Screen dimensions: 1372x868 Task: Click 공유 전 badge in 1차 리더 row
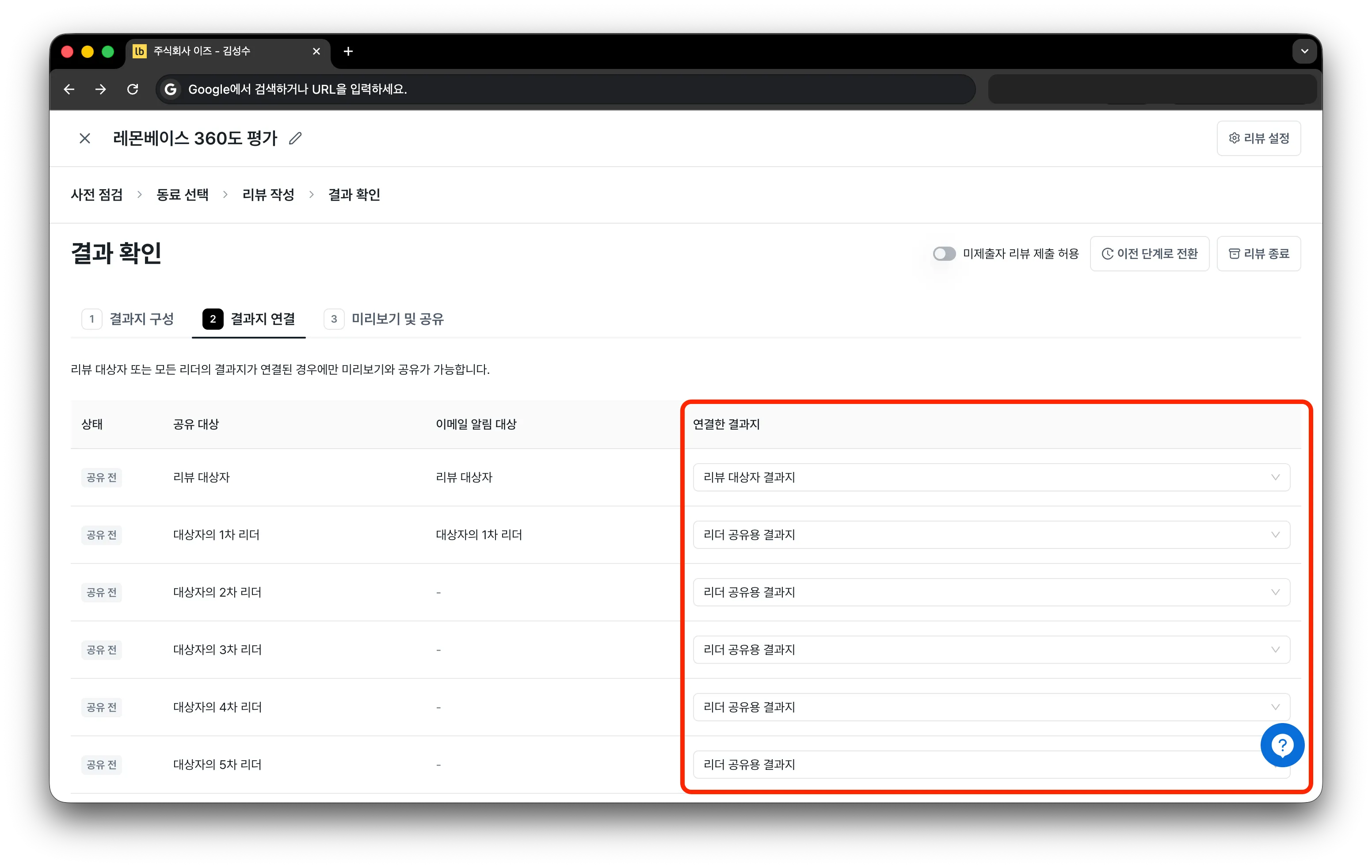[x=101, y=535]
